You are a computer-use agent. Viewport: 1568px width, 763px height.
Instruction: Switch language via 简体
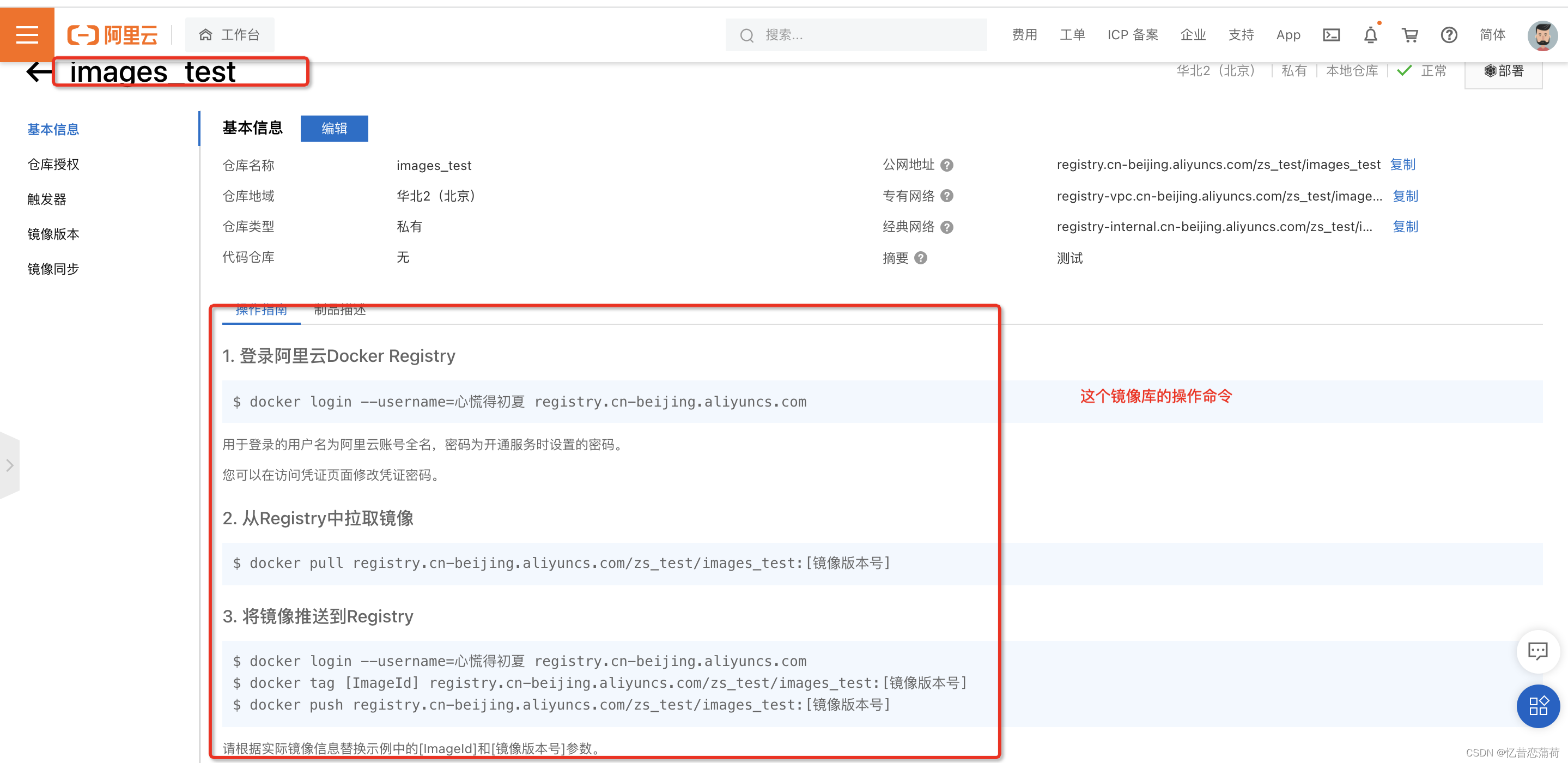click(x=1492, y=35)
